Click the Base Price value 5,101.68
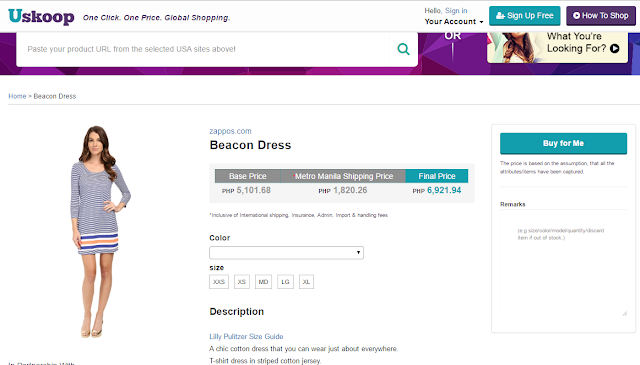Viewport: 640px width, 365px height. pos(253,190)
